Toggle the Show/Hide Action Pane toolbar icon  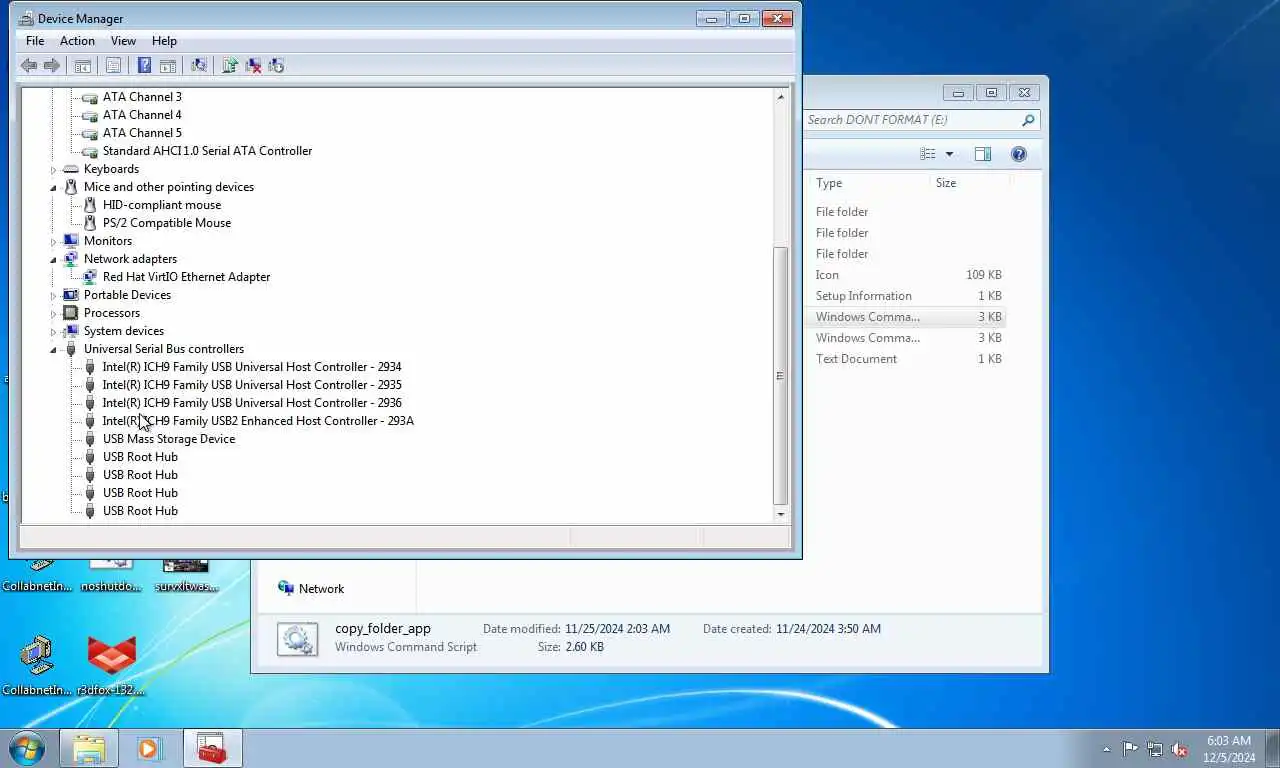click(168, 66)
